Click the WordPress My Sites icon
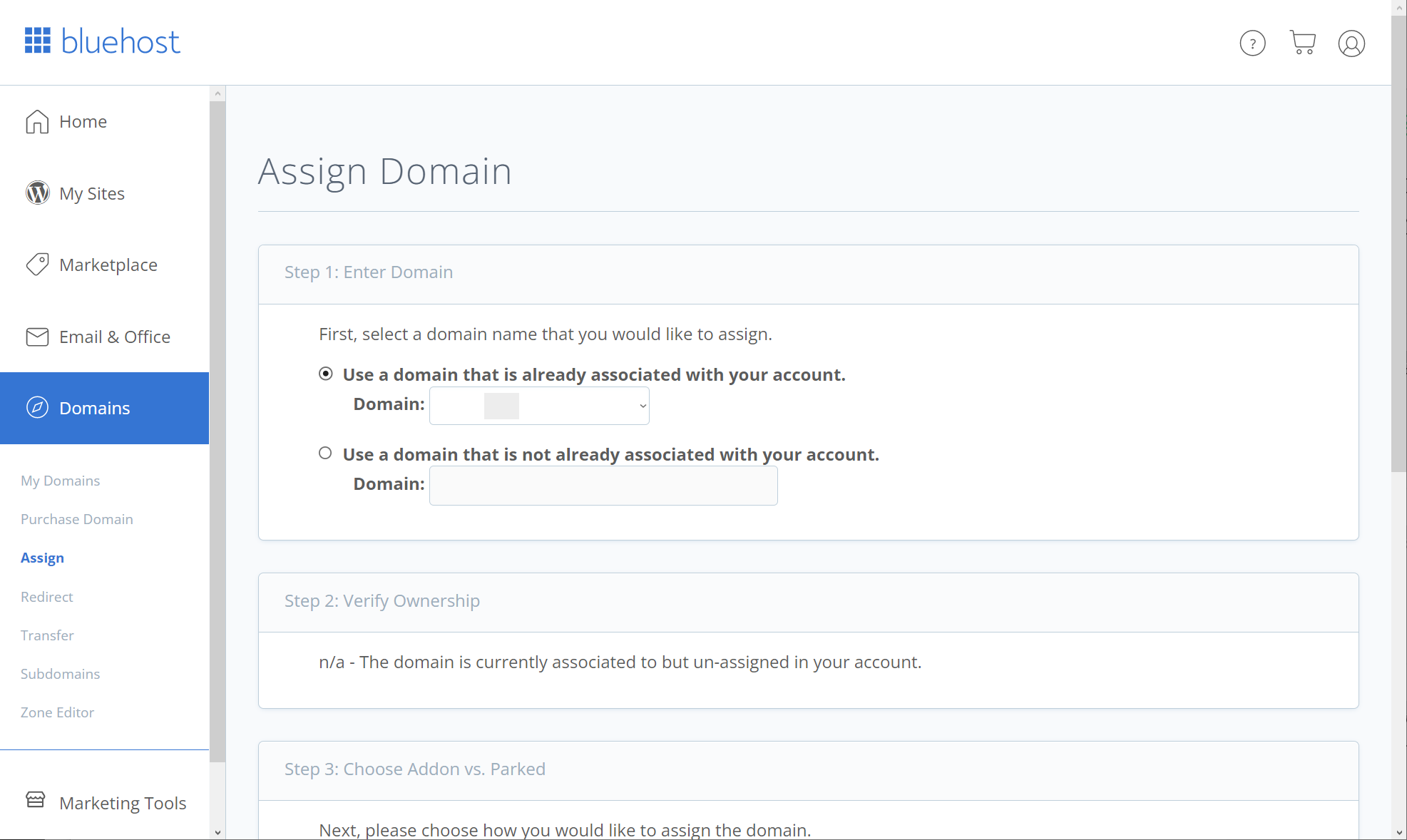This screenshot has height=840, width=1407. (x=37, y=193)
